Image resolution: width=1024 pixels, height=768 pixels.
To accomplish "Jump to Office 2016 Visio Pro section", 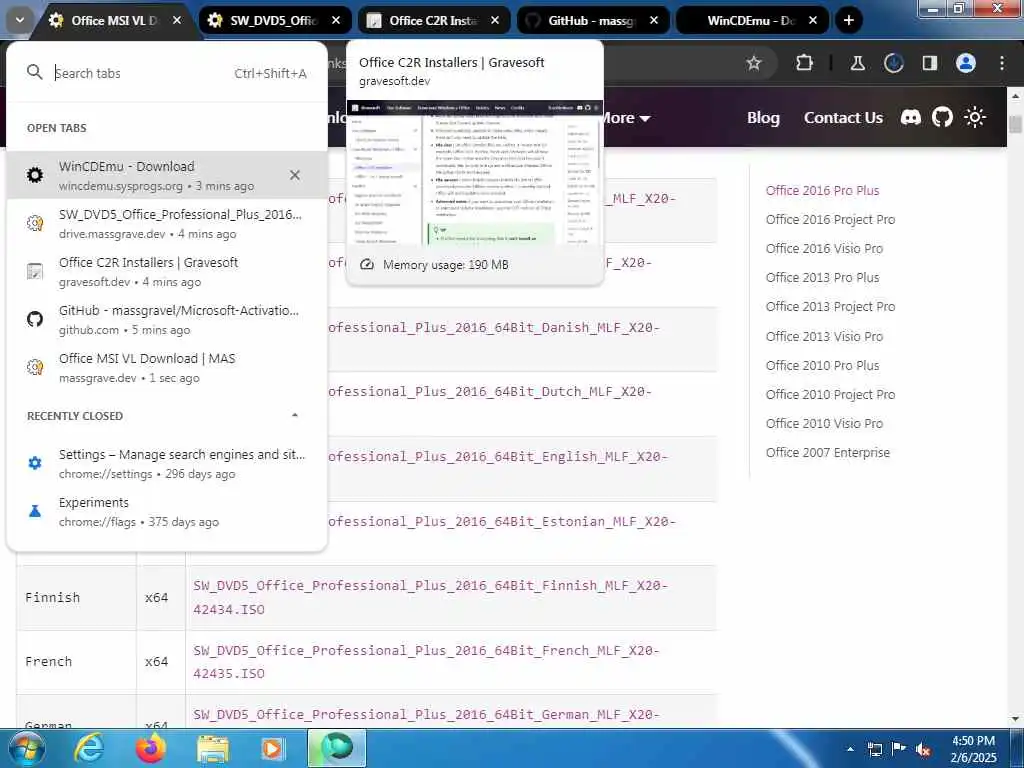I will coord(824,249).
